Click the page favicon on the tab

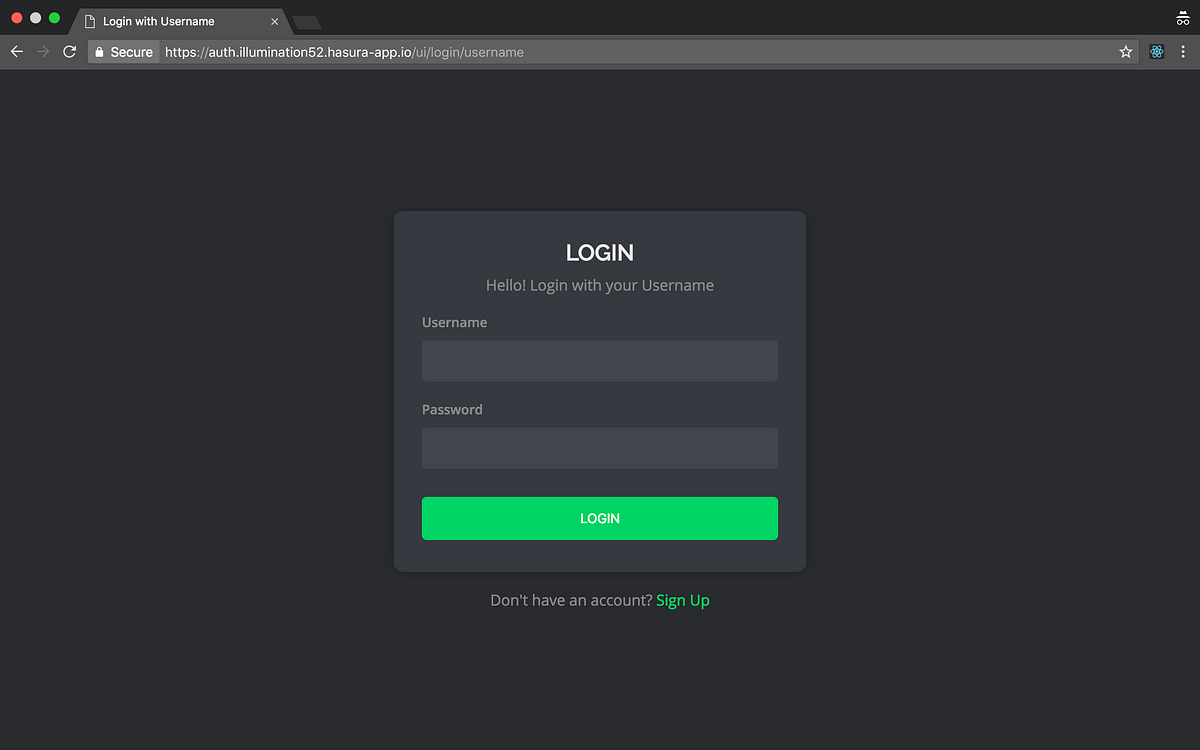(x=89, y=20)
